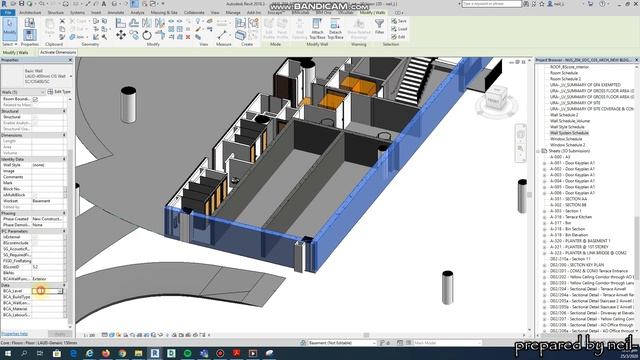Image resolution: width=640 pixels, height=360 pixels.
Task: Open the wall type selector dropdown
Action: pos(71,76)
